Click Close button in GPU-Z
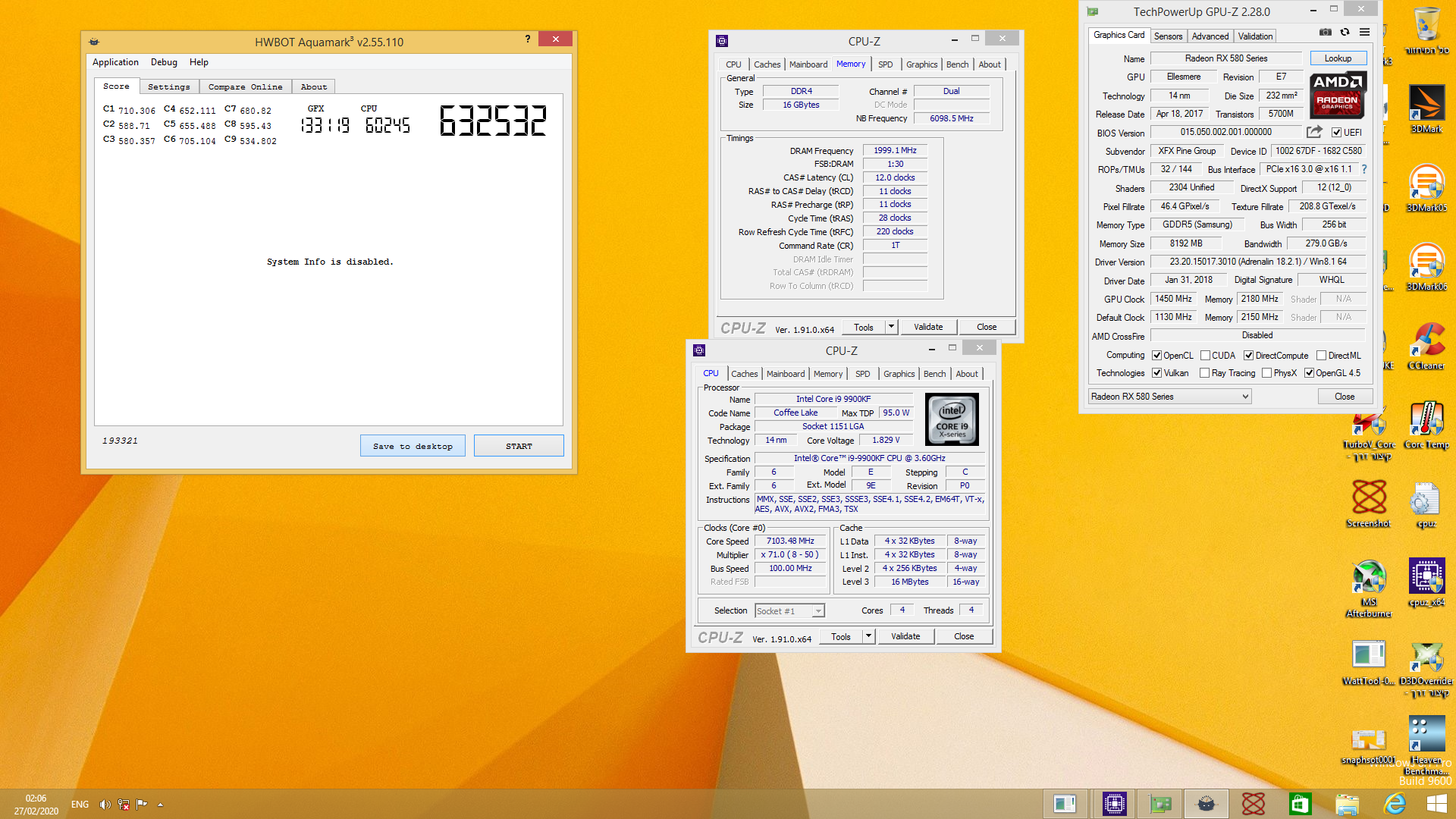The image size is (1456, 819). (1345, 397)
